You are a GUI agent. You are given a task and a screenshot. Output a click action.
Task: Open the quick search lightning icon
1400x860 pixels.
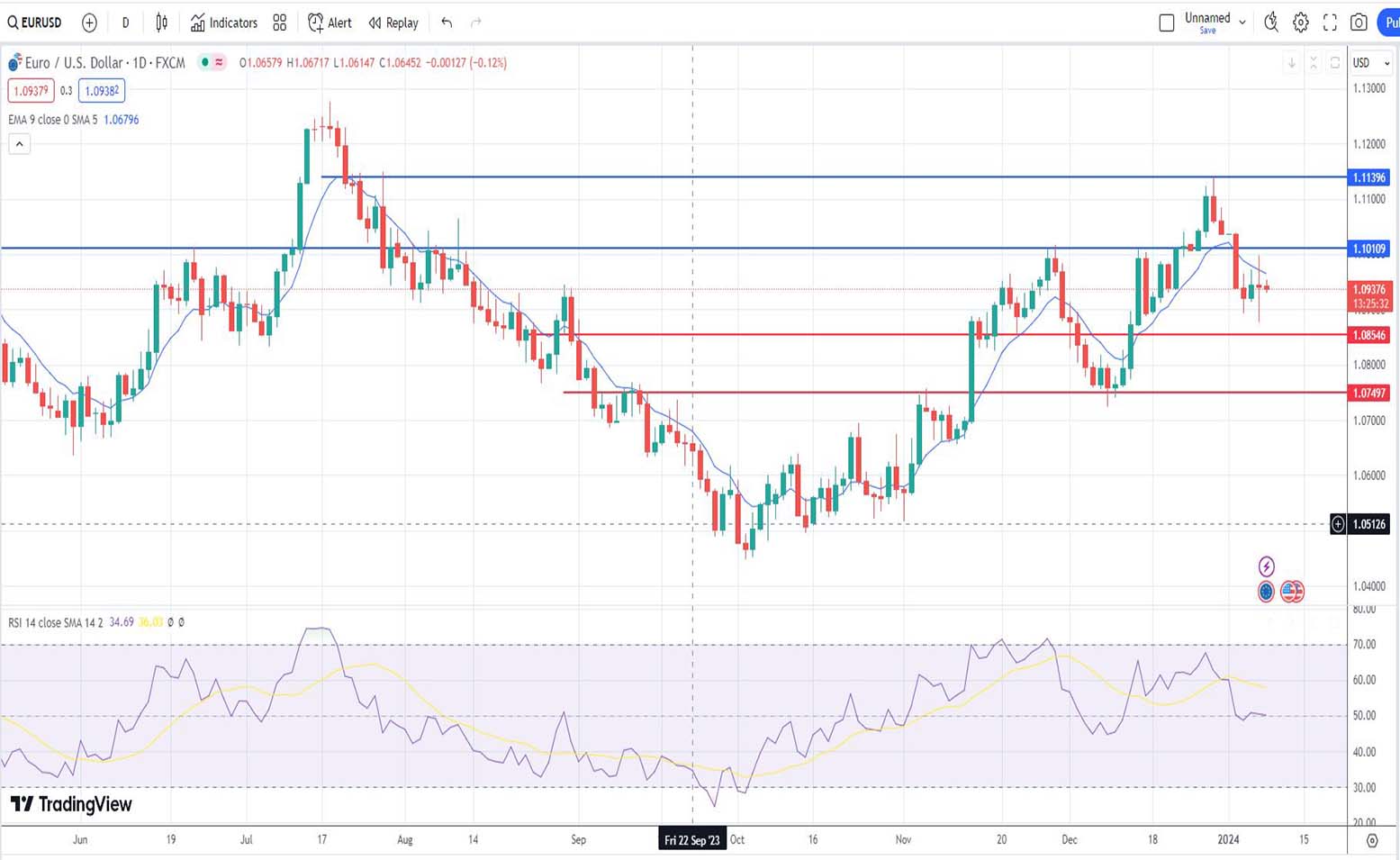click(1270, 23)
